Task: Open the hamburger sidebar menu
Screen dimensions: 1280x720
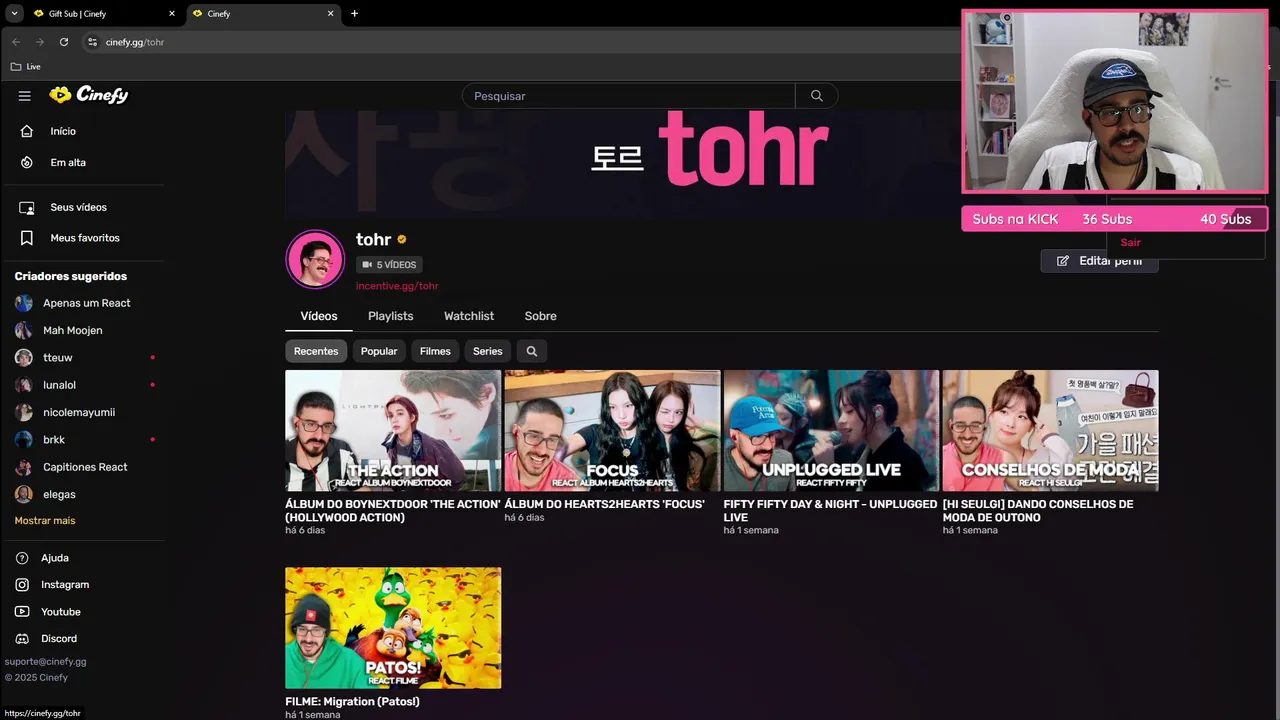Action: coord(25,96)
